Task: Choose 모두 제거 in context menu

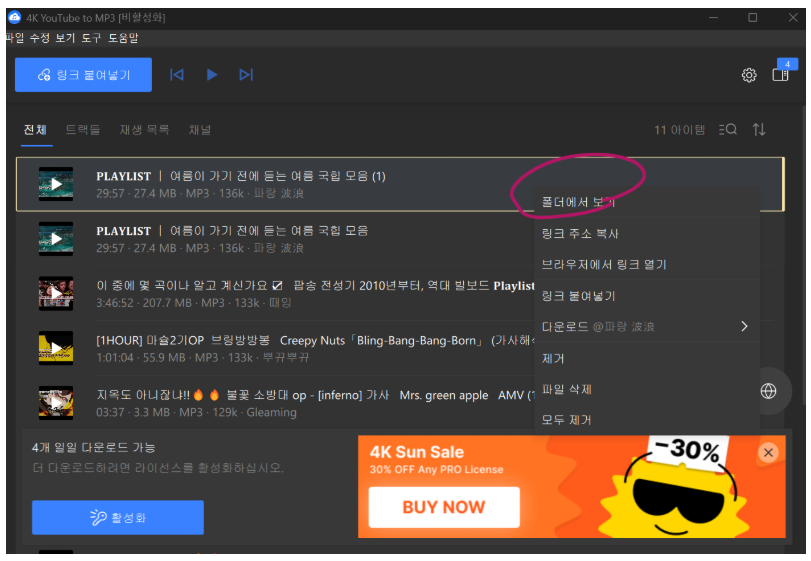Action: click(x=647, y=420)
